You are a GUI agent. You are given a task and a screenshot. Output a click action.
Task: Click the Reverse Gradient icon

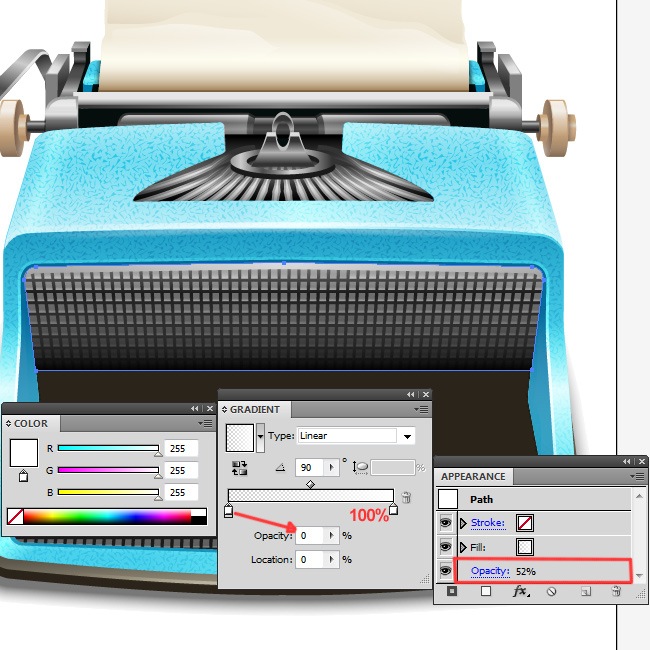(240, 468)
